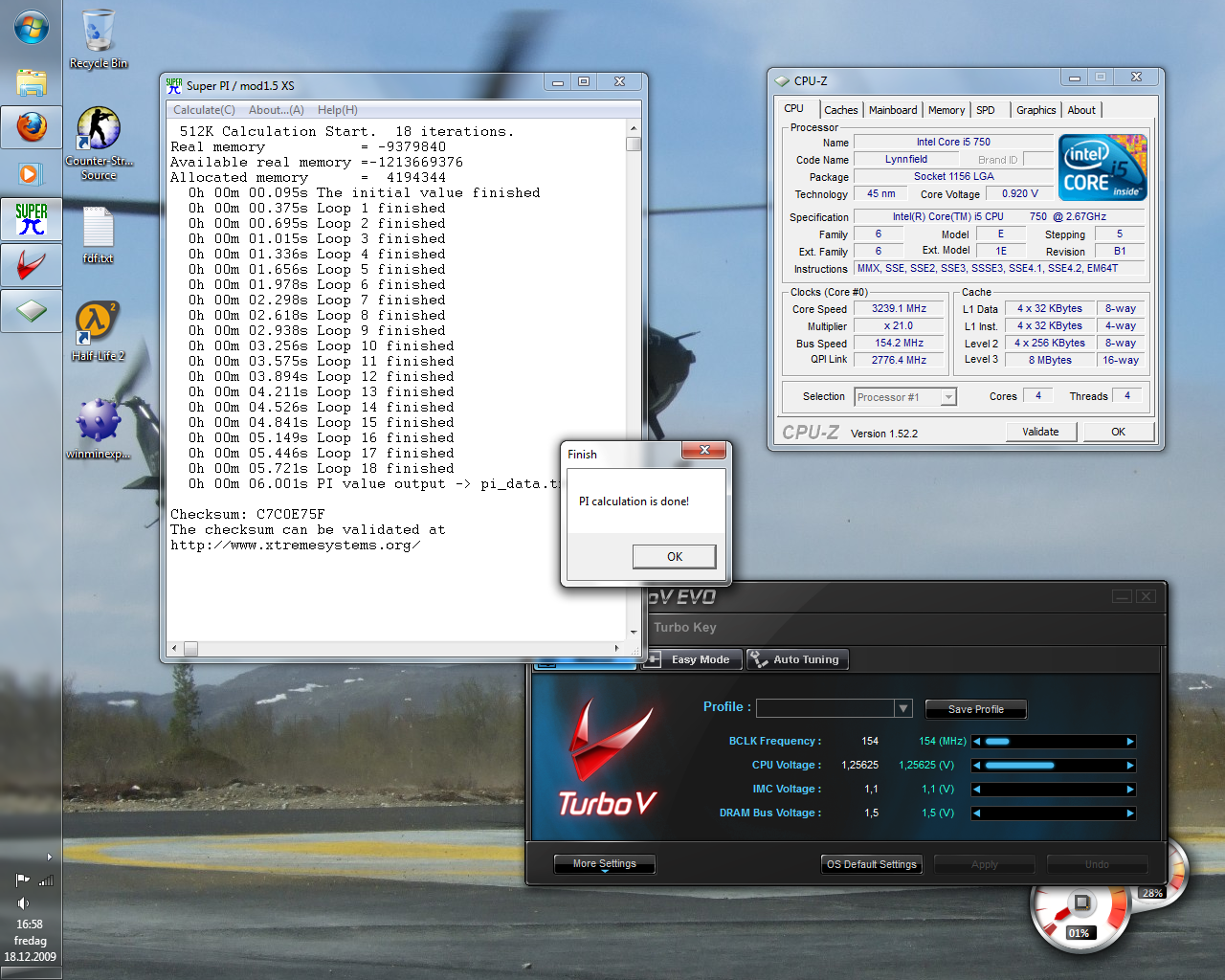Click the DRAM Bus Voltage slider track
The height and width of the screenshot is (980, 1225).
click(x=1053, y=813)
